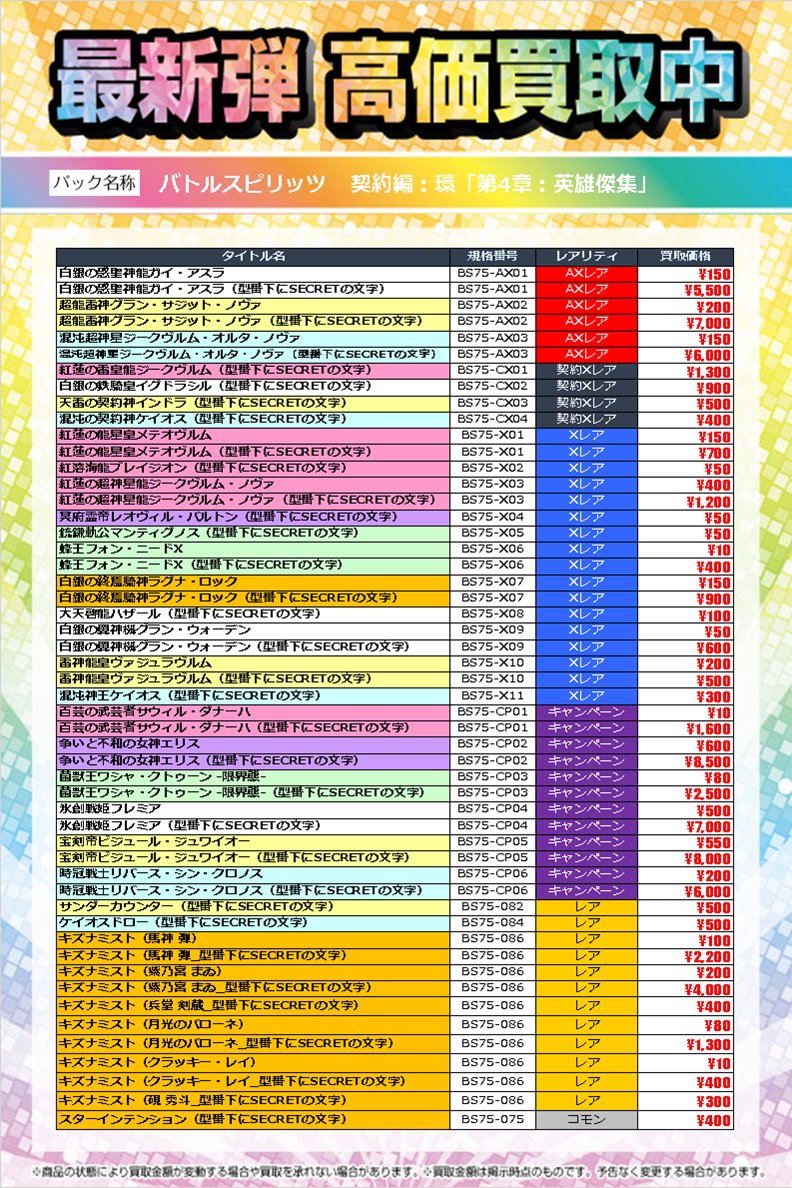Click the 'AXレア' cell in the ¥5,500 row

pos(586,289)
